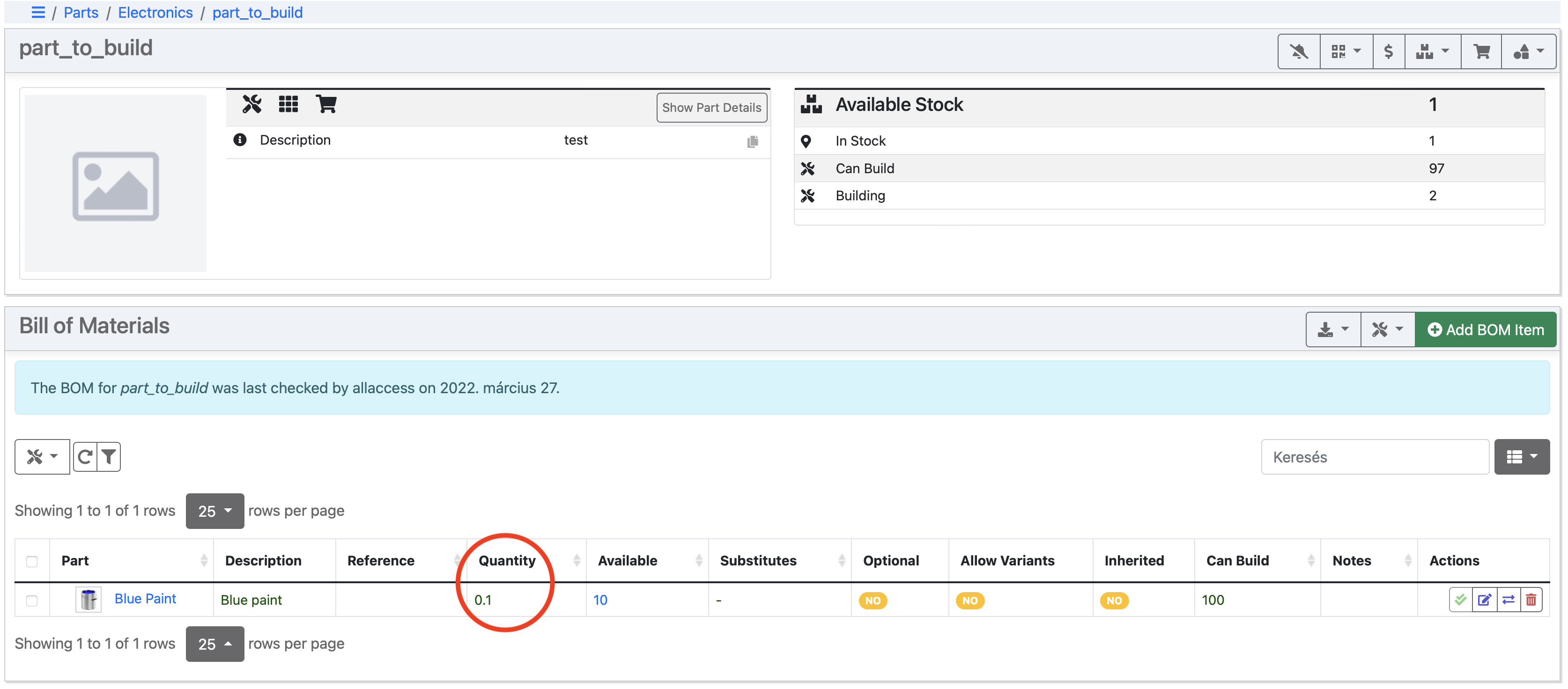
Task: Open the BOM table filter icon
Action: coord(109,457)
